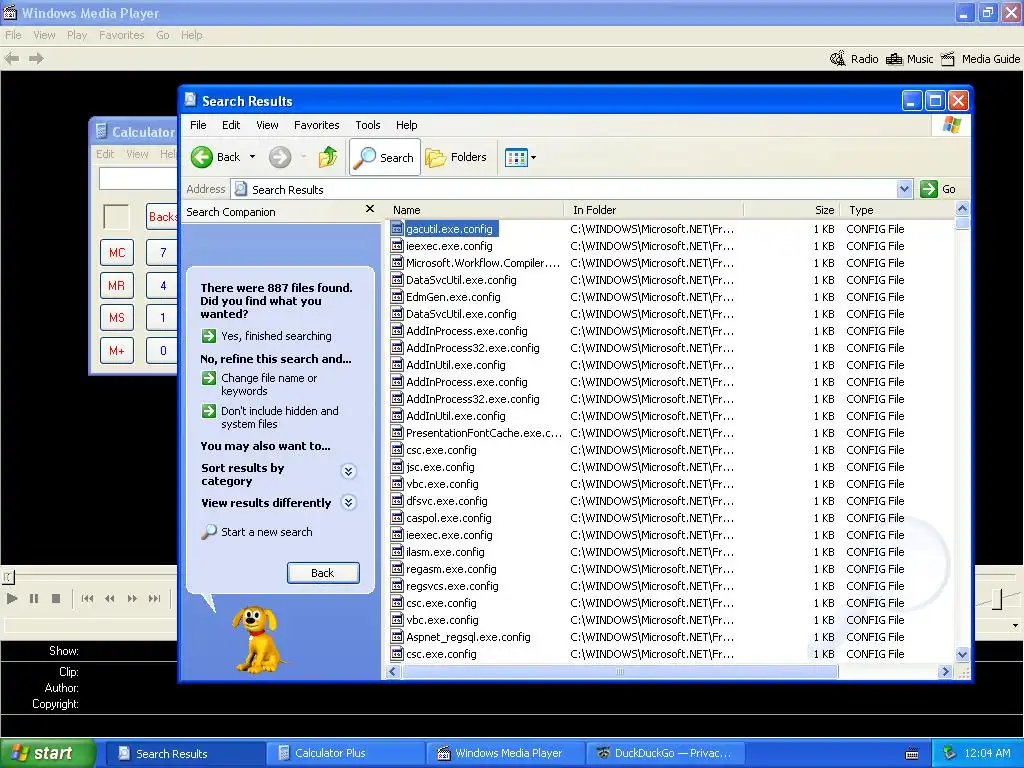Toggle the Folders toolbar button
Image resolution: width=1024 pixels, height=768 pixels.
[x=456, y=157]
